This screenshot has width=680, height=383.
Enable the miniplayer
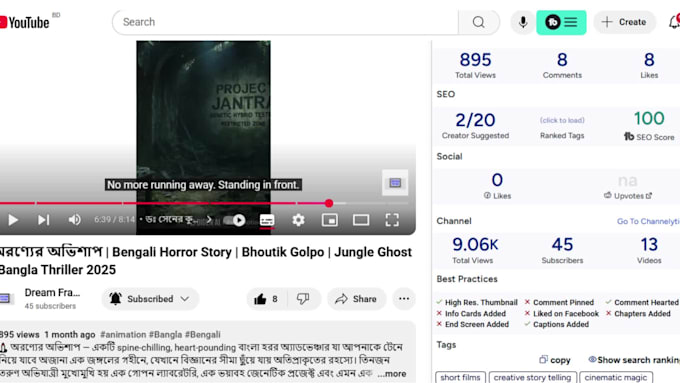point(330,220)
